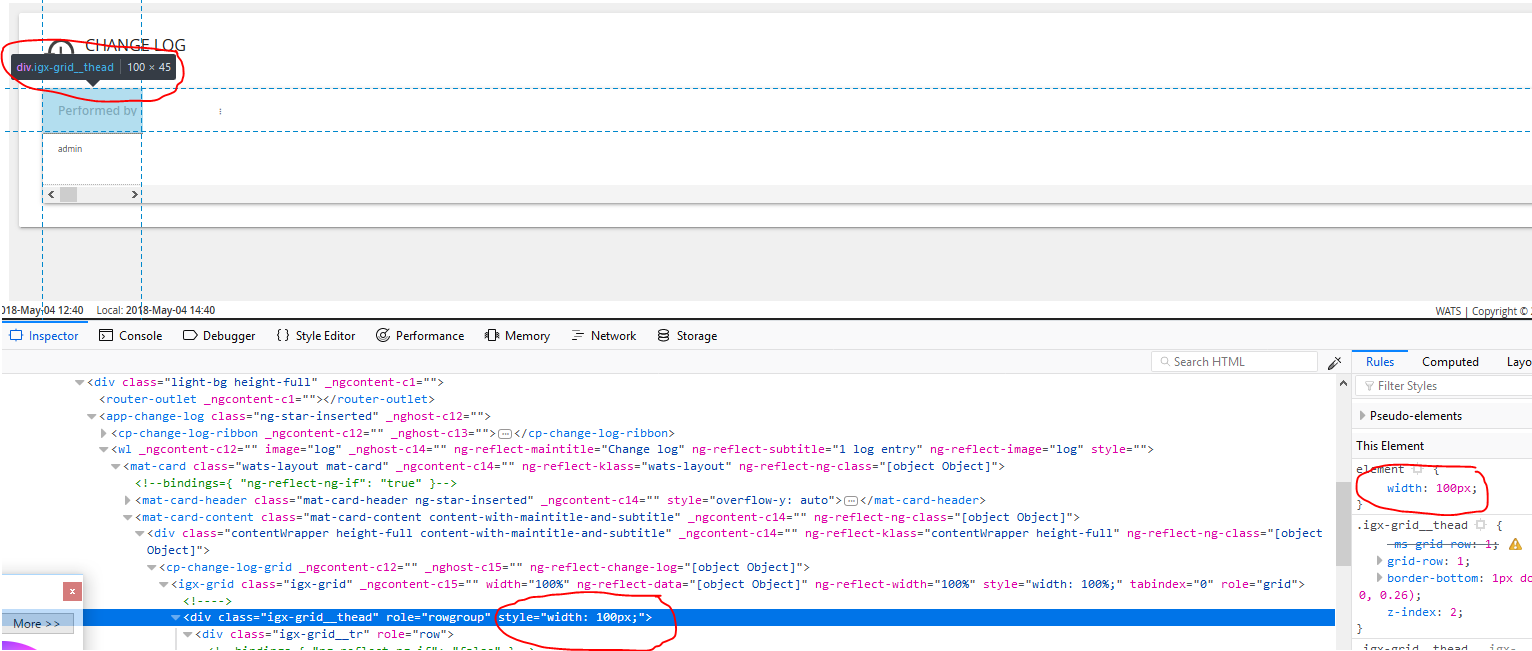Click the 'Local: 2018-May-04 14:40' status text

[156, 311]
